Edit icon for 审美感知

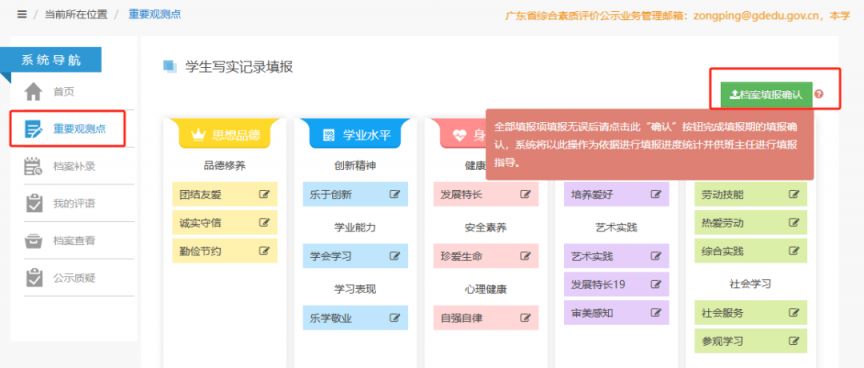click(656, 312)
